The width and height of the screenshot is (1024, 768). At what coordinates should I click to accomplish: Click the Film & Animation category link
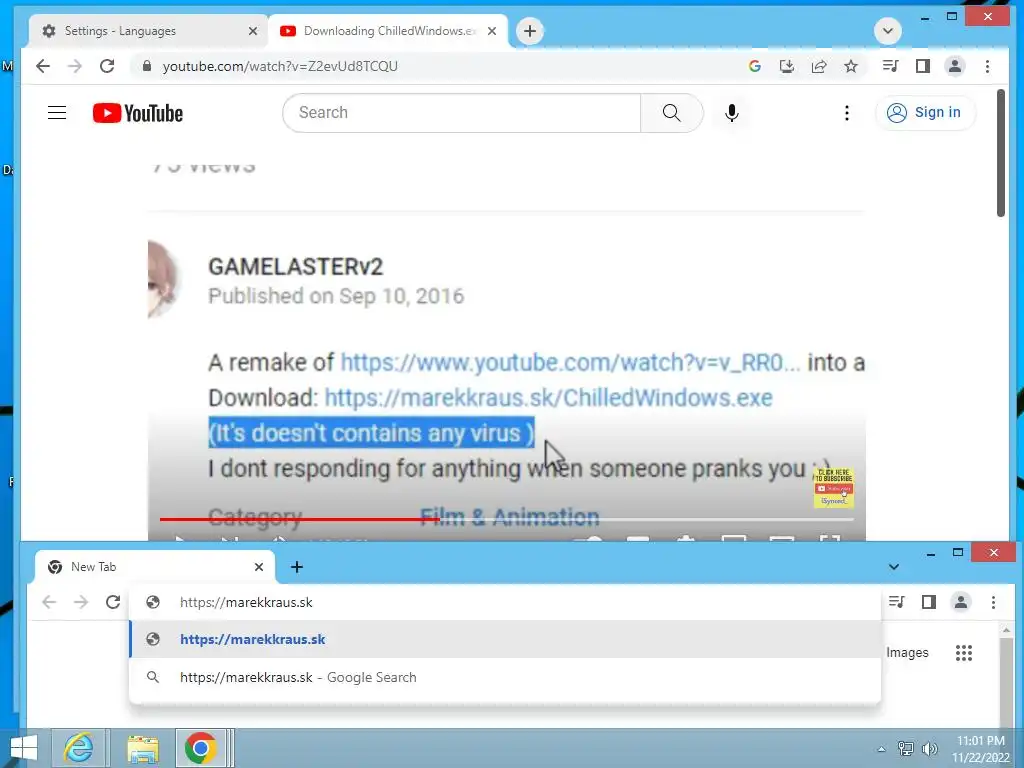click(509, 517)
